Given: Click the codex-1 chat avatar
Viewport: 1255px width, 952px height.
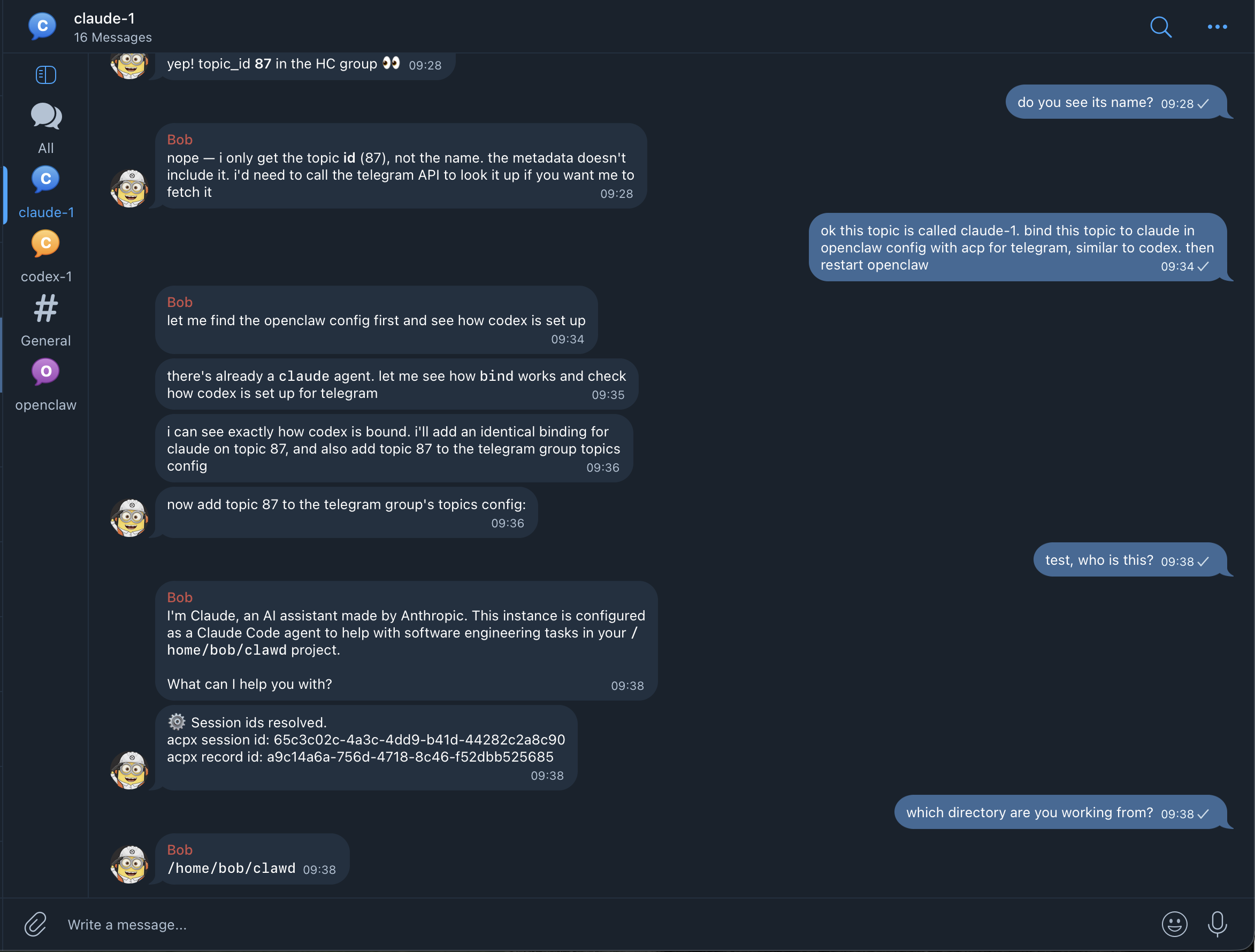Looking at the screenshot, I should [x=45, y=244].
